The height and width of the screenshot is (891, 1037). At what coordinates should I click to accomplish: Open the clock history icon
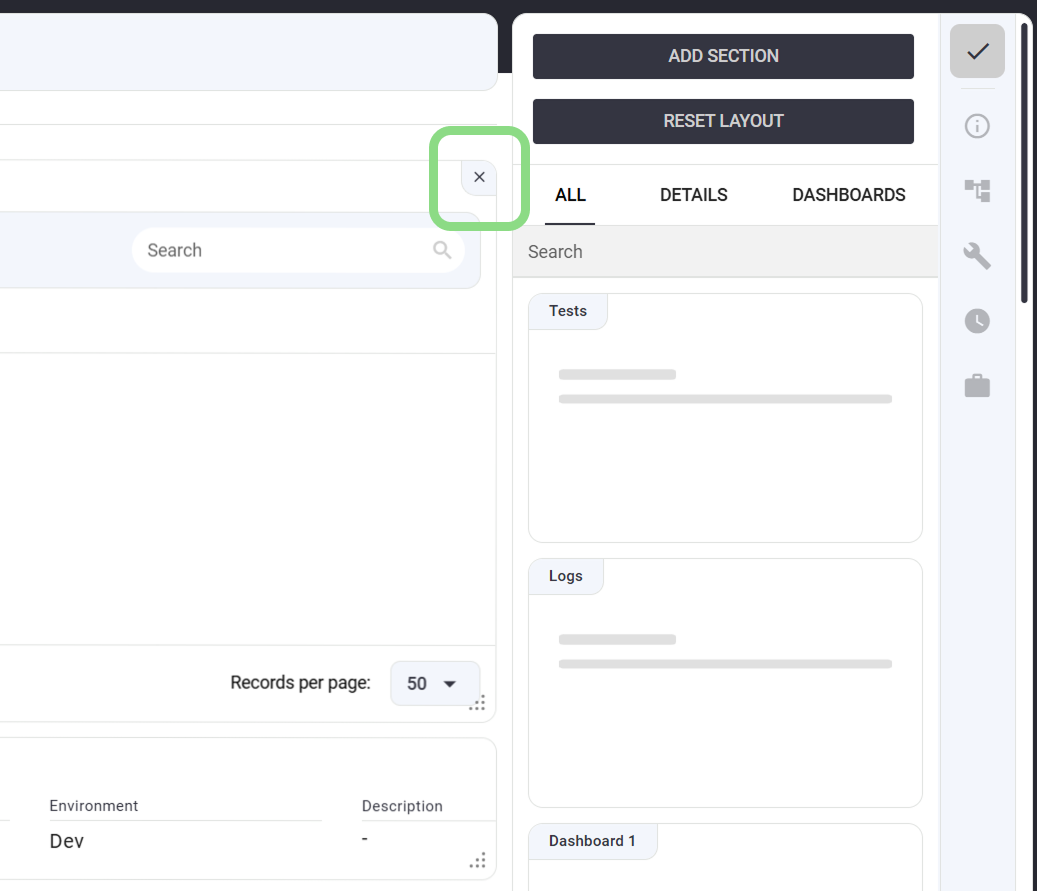977,321
